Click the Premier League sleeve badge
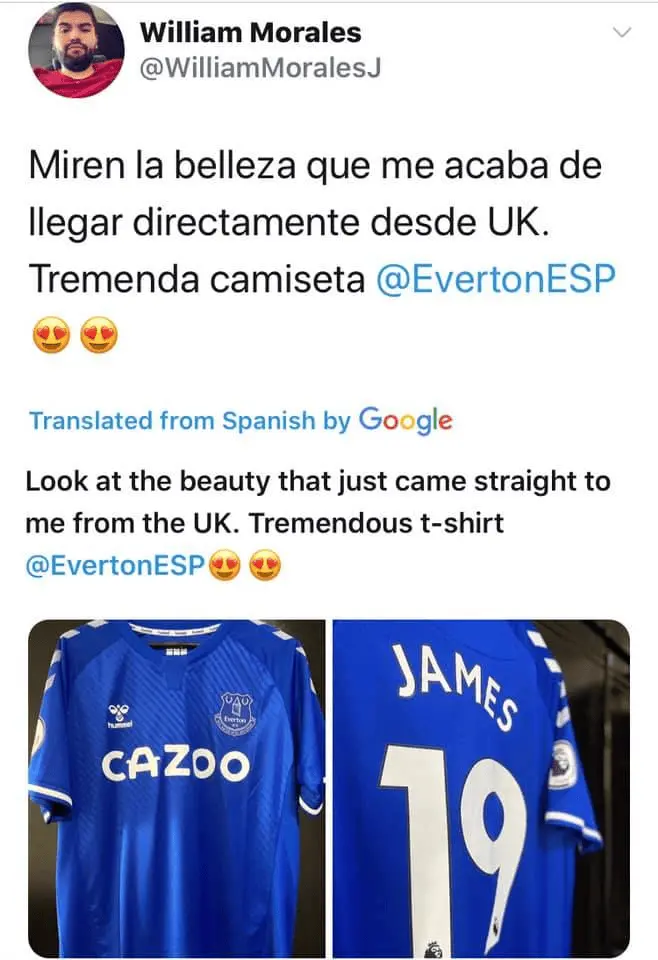Image resolution: width=658 pixels, height=960 pixels. [x=562, y=763]
